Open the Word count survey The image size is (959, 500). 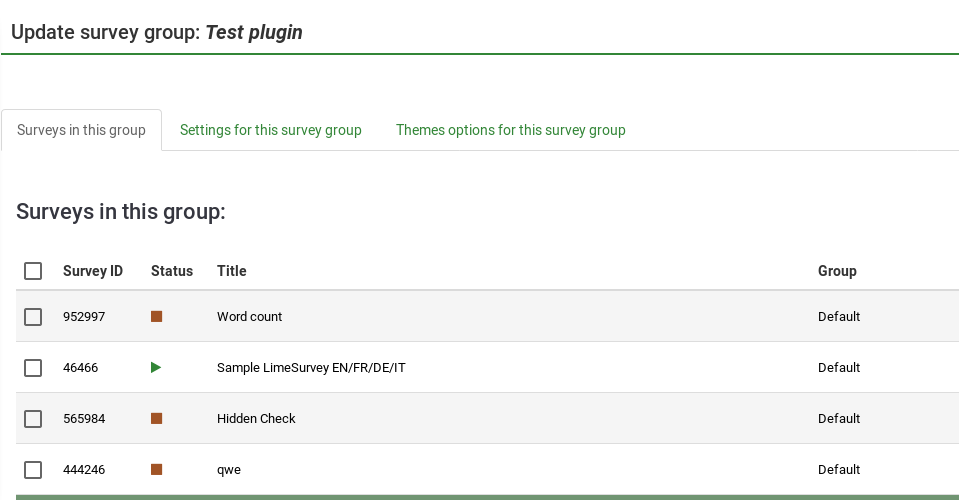point(249,317)
